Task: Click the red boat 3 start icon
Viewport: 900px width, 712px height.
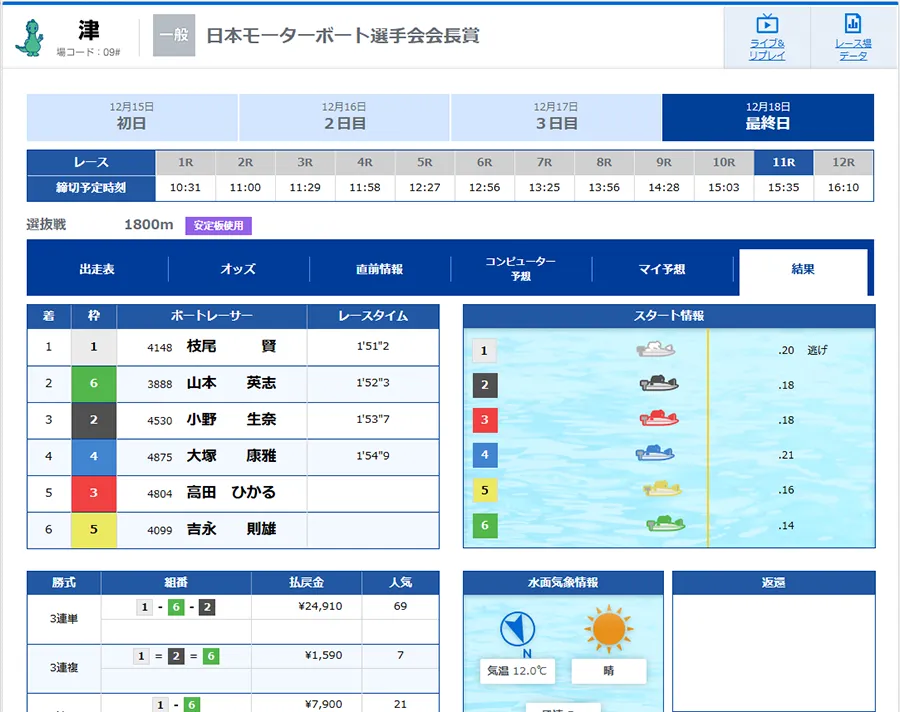Action: click(x=659, y=419)
